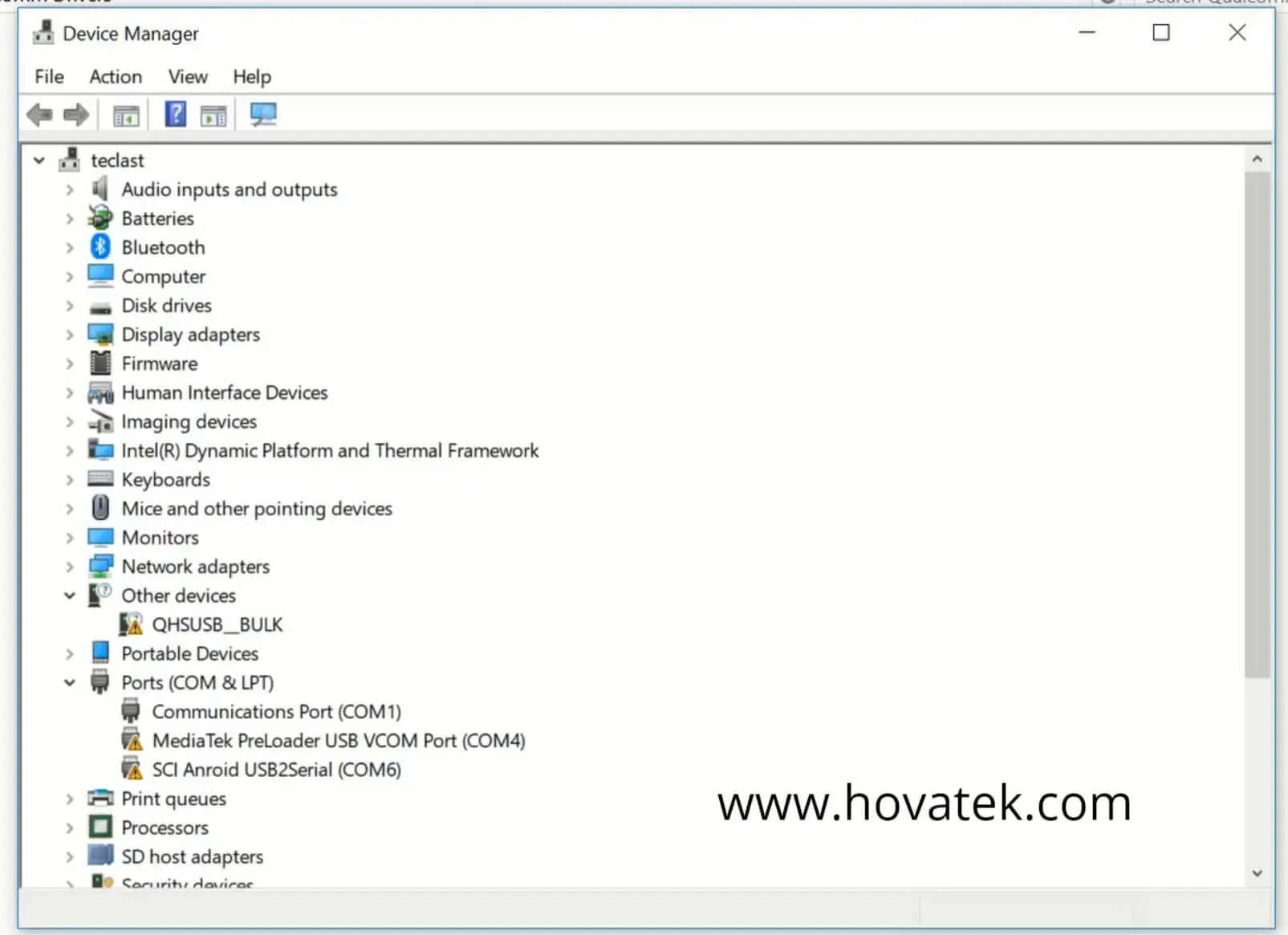Select the Processors category label
Image resolution: width=1288 pixels, height=935 pixels.
tap(165, 827)
